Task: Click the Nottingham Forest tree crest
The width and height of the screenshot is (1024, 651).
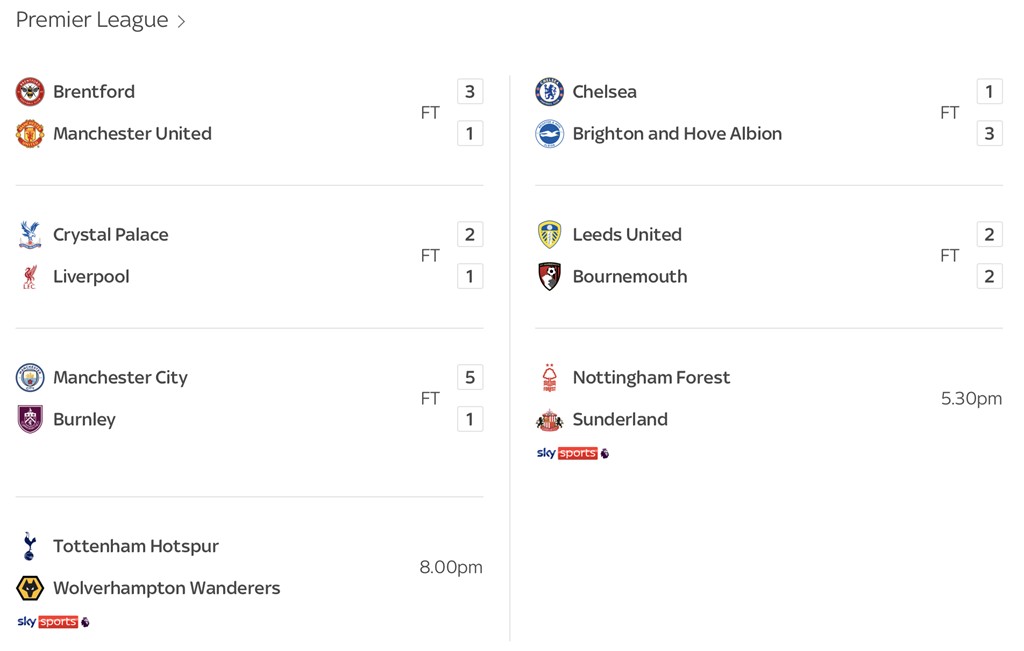Action: coord(549,378)
